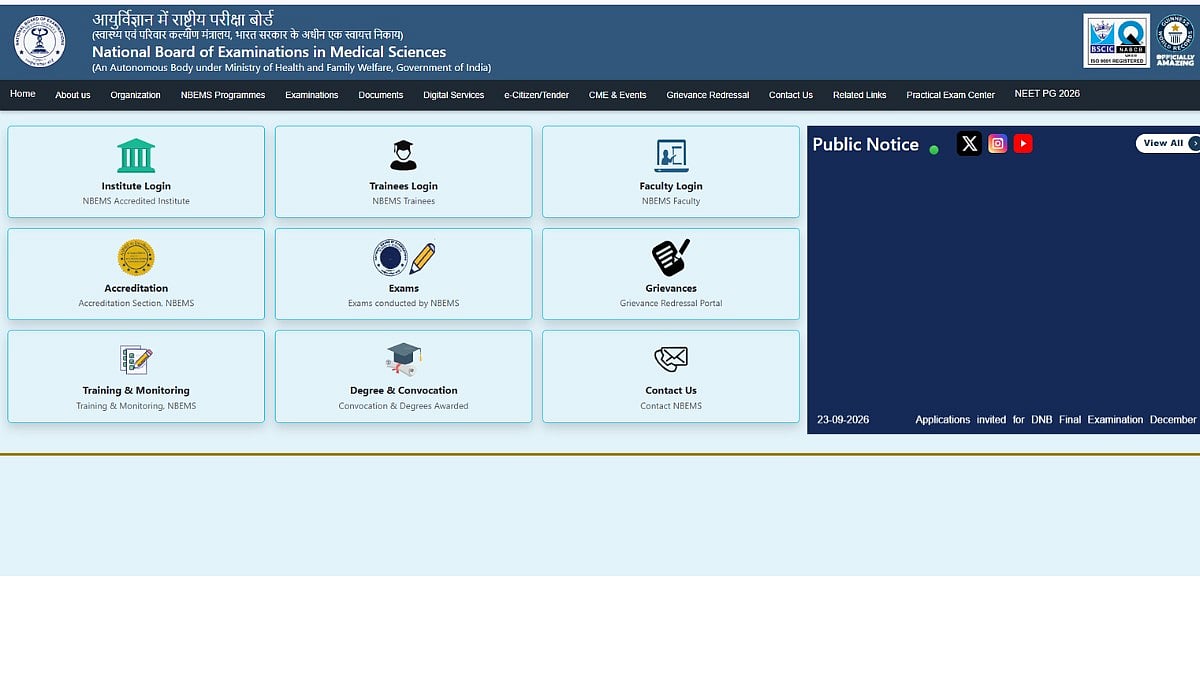Expand the CME & Events menu

pos(618,95)
